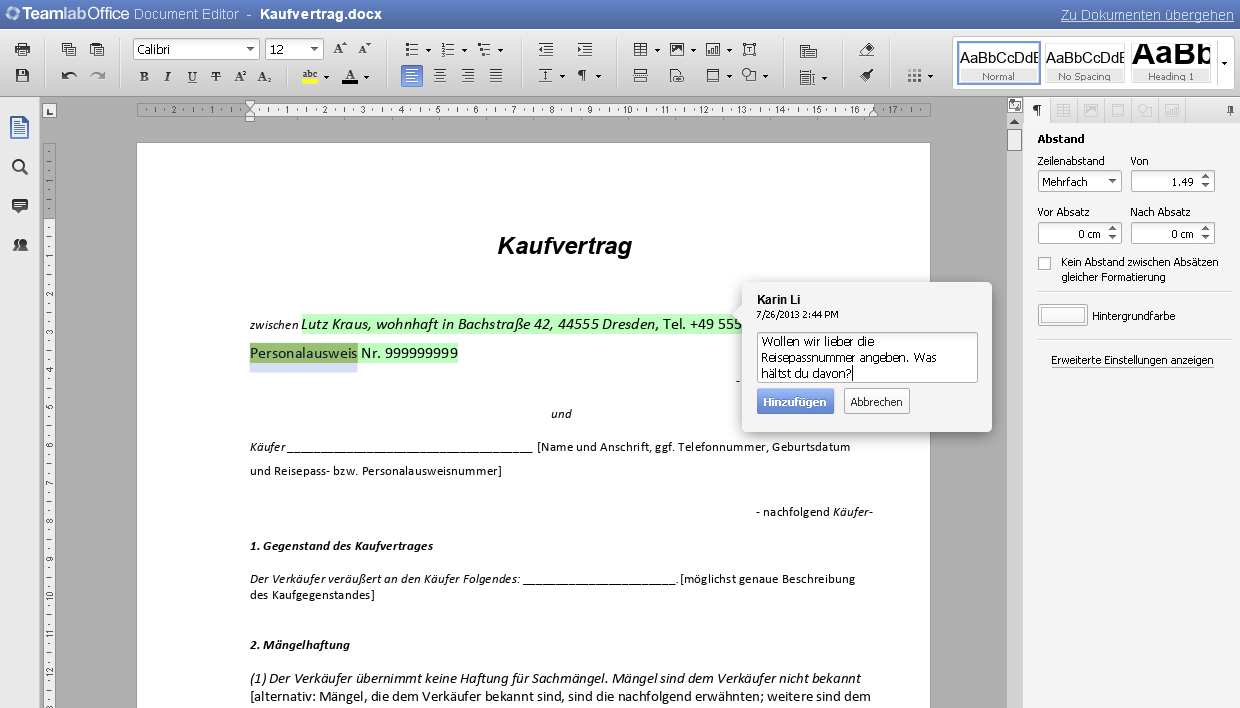Click the Insert text box icon
Viewport: 1240px width, 708px height.
pos(750,49)
